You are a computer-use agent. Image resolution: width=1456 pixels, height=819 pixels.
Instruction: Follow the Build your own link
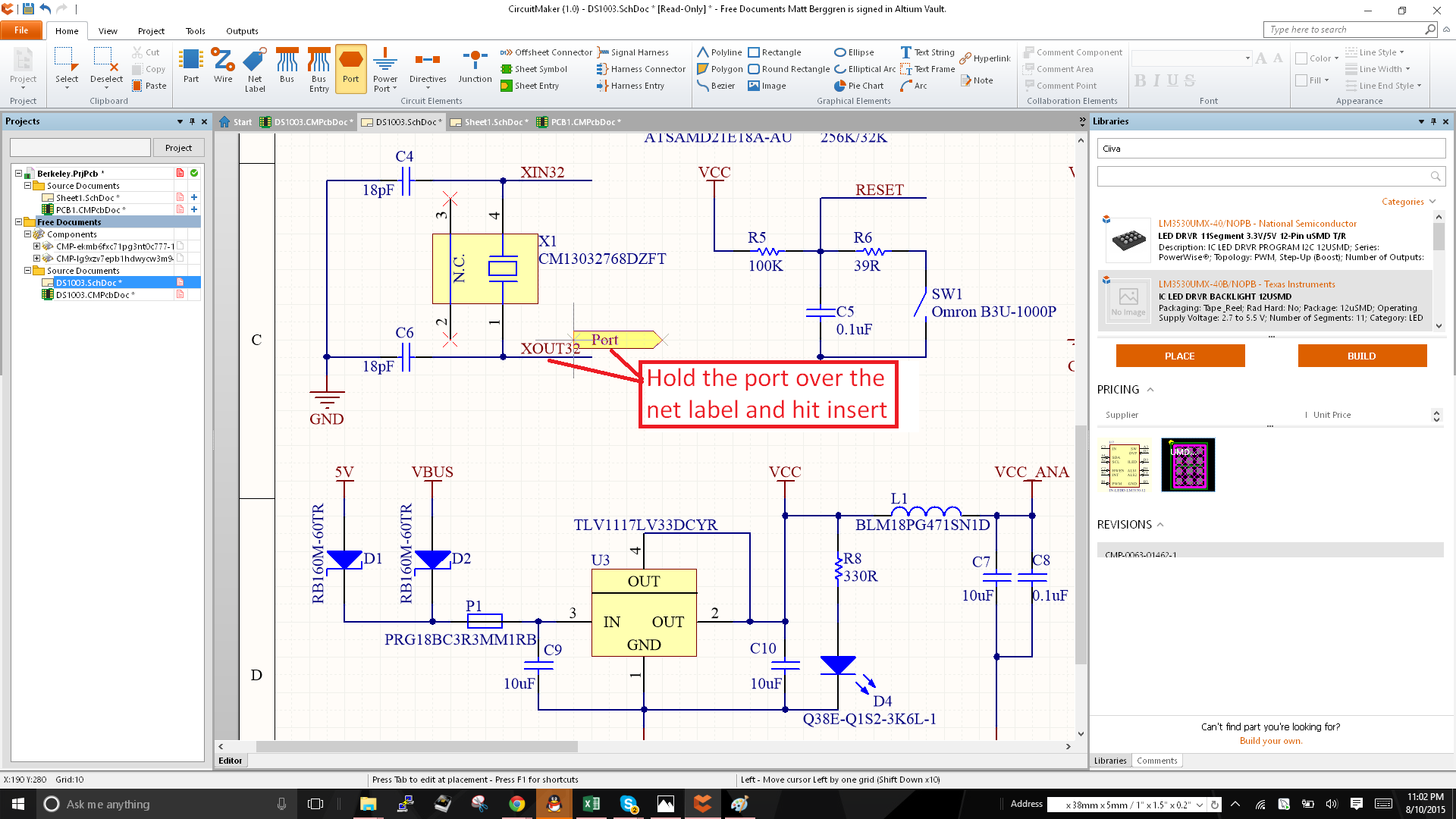[1271, 741]
